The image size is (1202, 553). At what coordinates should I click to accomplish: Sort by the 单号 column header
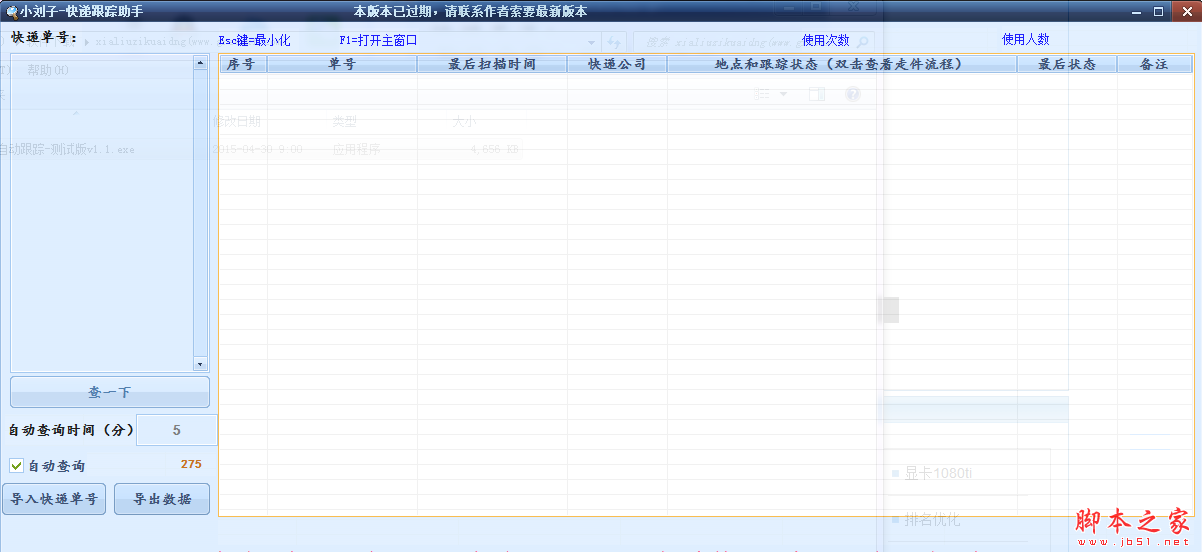click(342, 64)
